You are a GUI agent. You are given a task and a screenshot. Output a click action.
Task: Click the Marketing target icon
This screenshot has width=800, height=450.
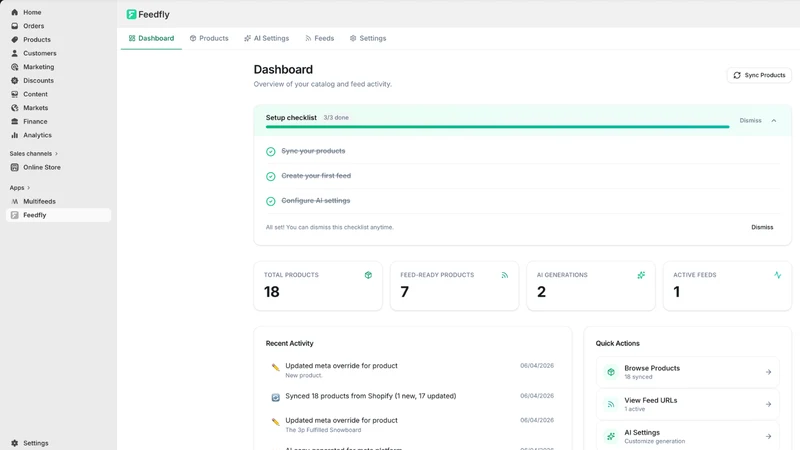tap(14, 67)
